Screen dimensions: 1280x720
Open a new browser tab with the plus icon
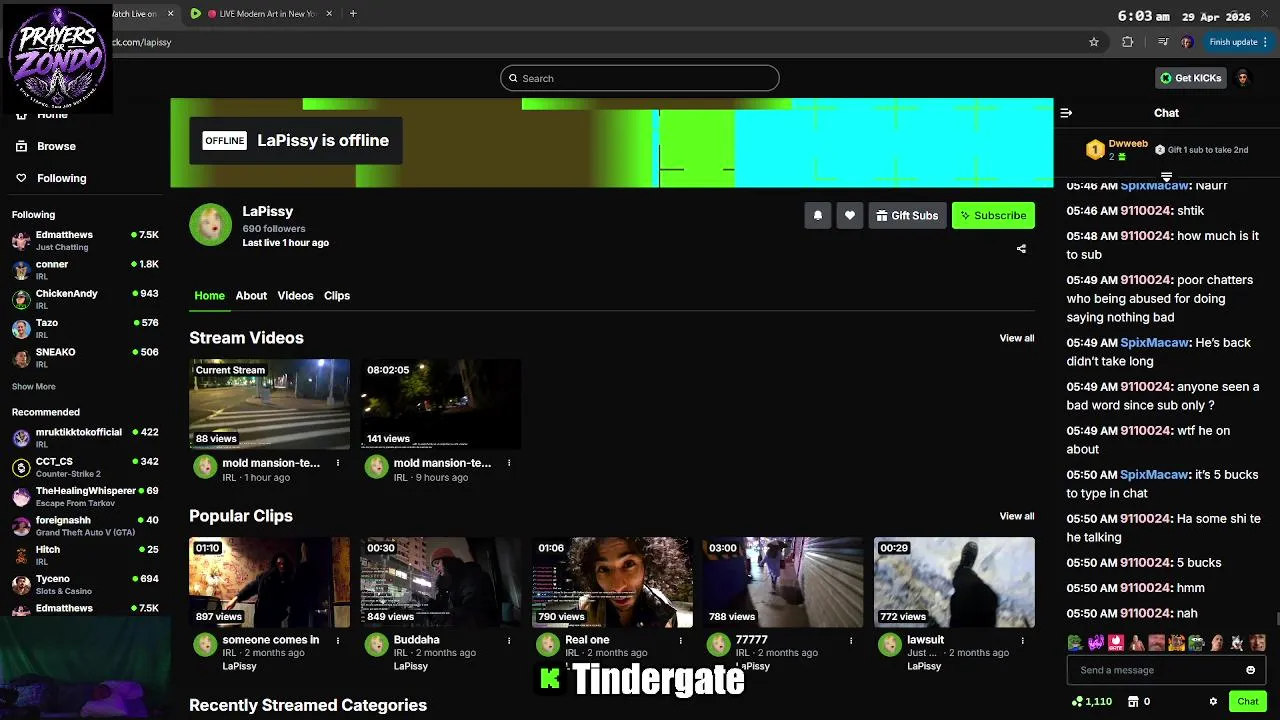(353, 14)
